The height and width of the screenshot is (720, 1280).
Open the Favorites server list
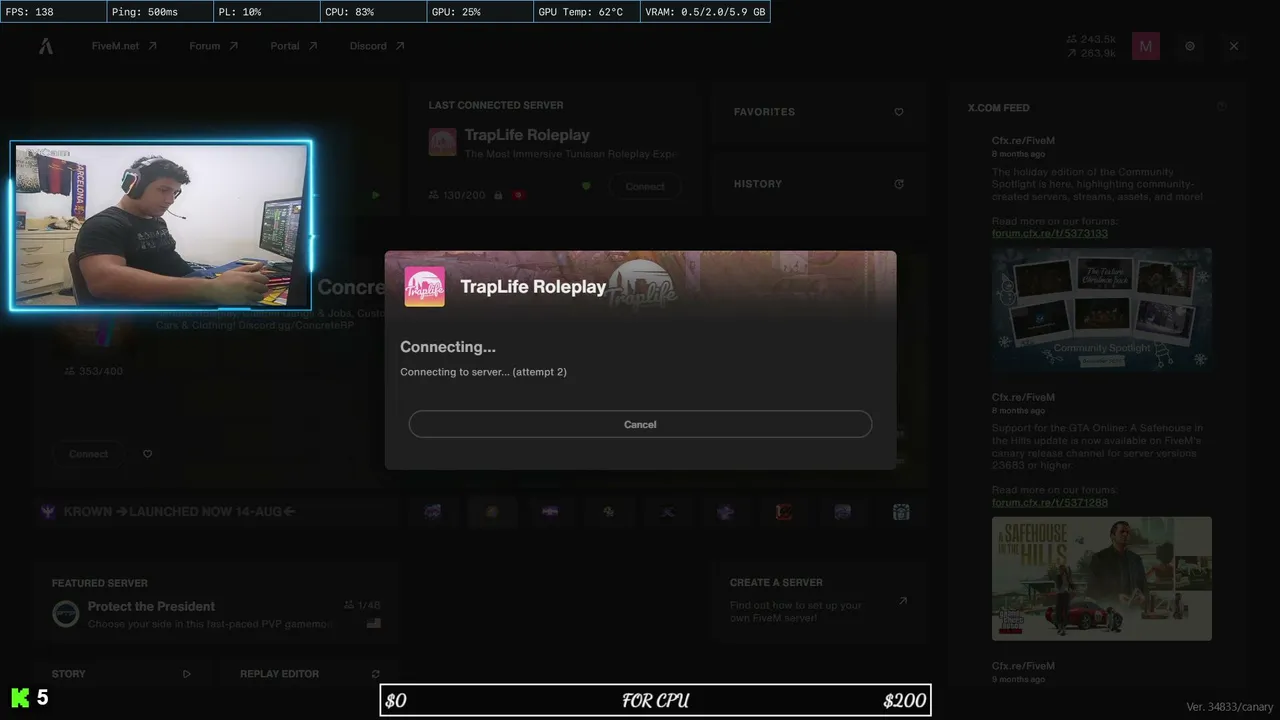click(818, 112)
